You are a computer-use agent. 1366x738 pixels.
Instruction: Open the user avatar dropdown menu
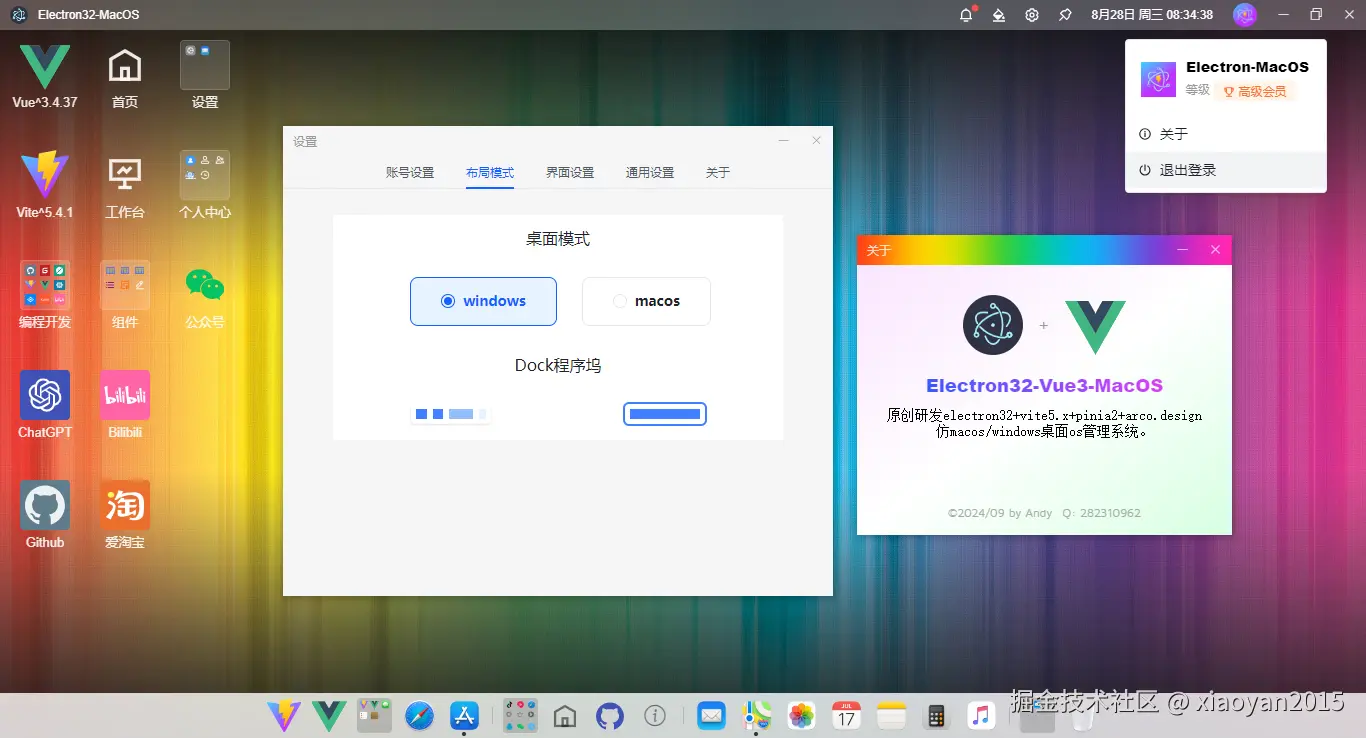coord(1243,14)
